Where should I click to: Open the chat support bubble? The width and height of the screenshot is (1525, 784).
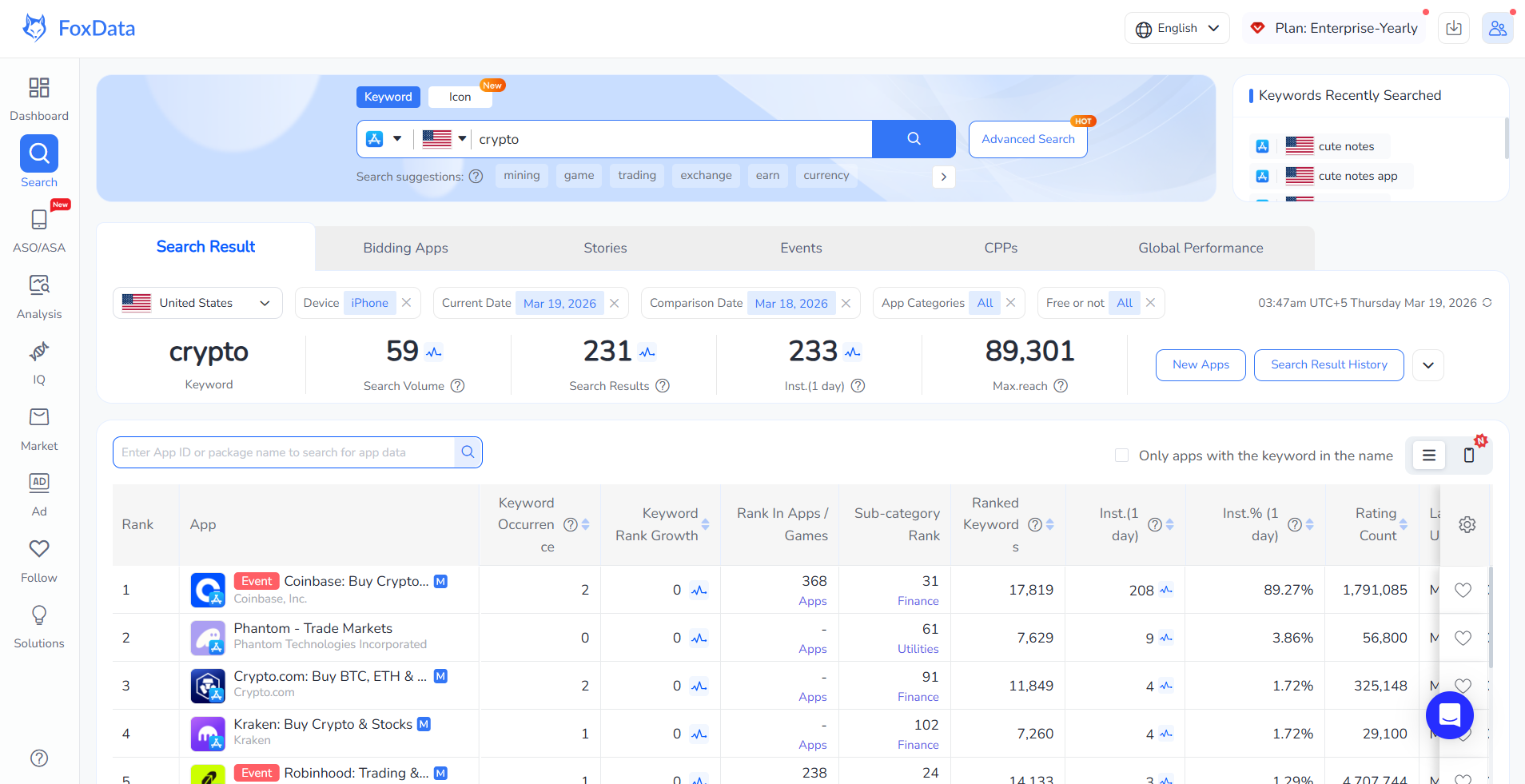pos(1449,715)
